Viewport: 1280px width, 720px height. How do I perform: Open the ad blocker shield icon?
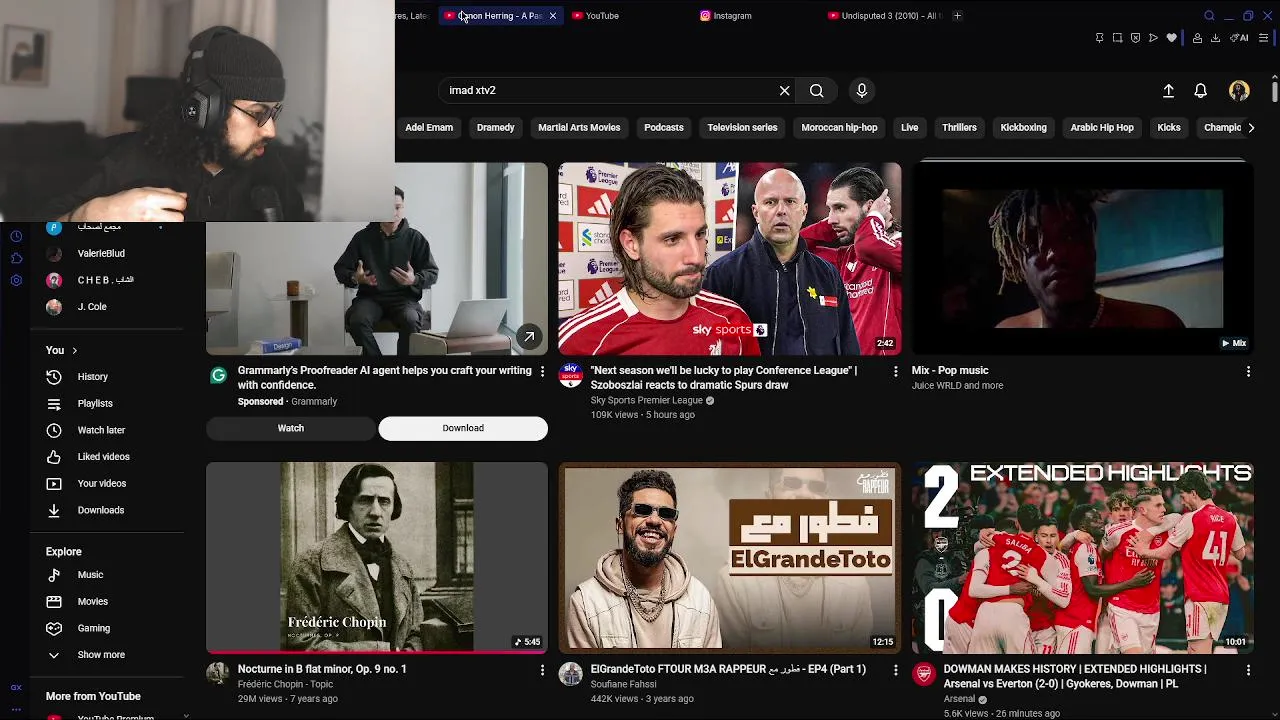click(x=1135, y=38)
